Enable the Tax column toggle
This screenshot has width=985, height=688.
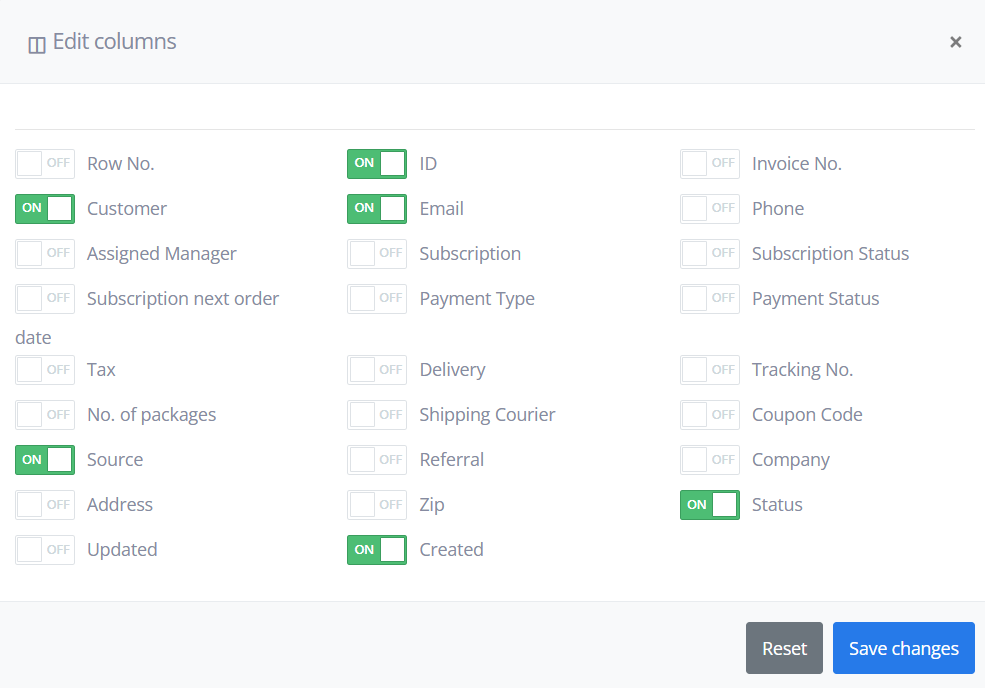coord(45,370)
